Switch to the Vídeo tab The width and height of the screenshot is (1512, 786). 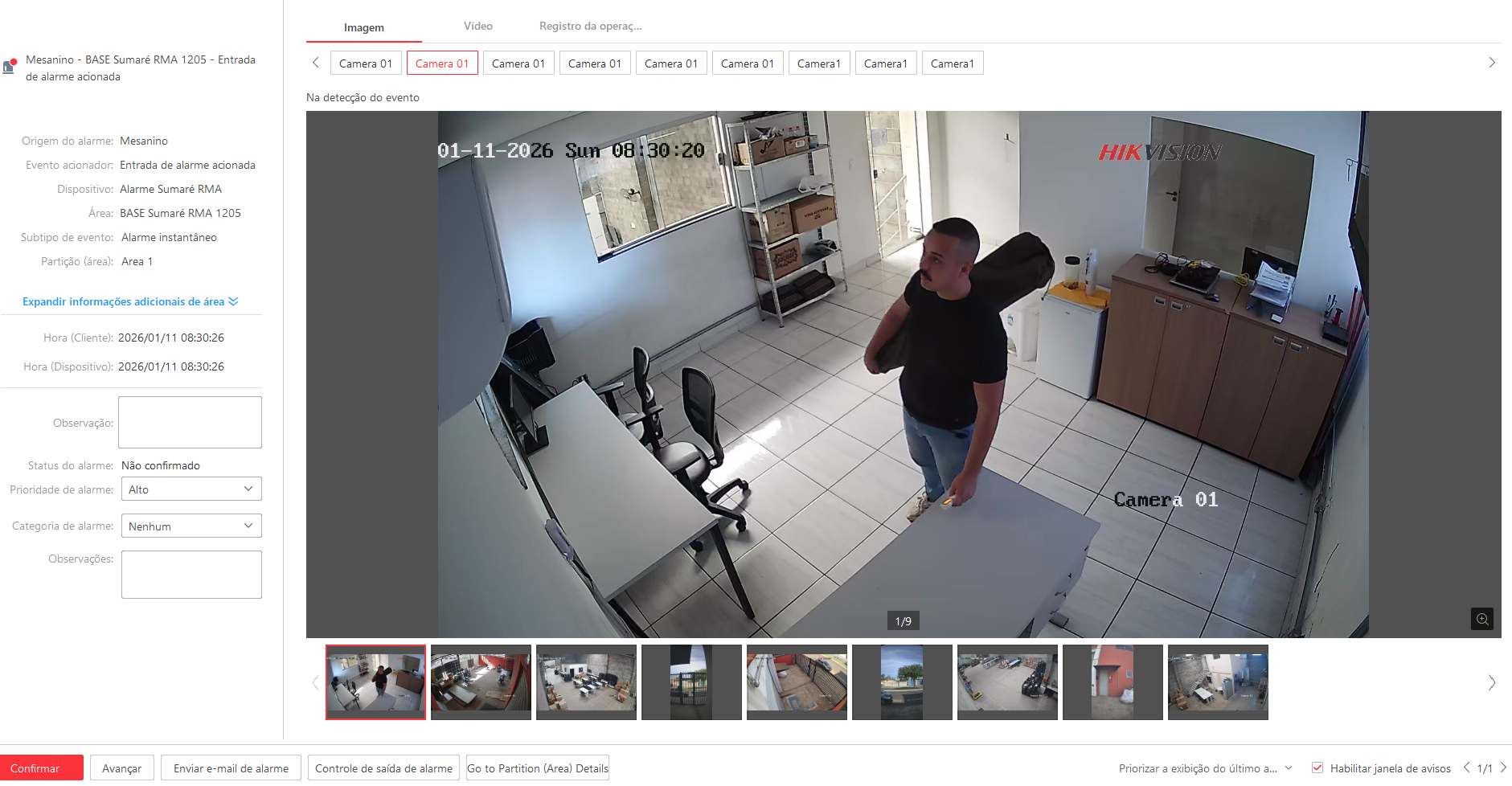[477, 27]
